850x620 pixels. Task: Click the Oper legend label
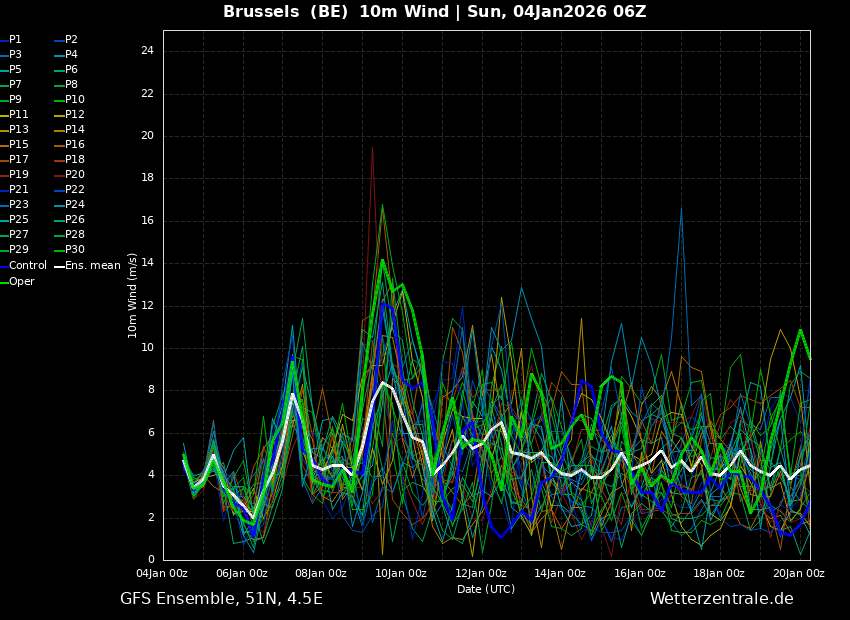click(x=22, y=282)
